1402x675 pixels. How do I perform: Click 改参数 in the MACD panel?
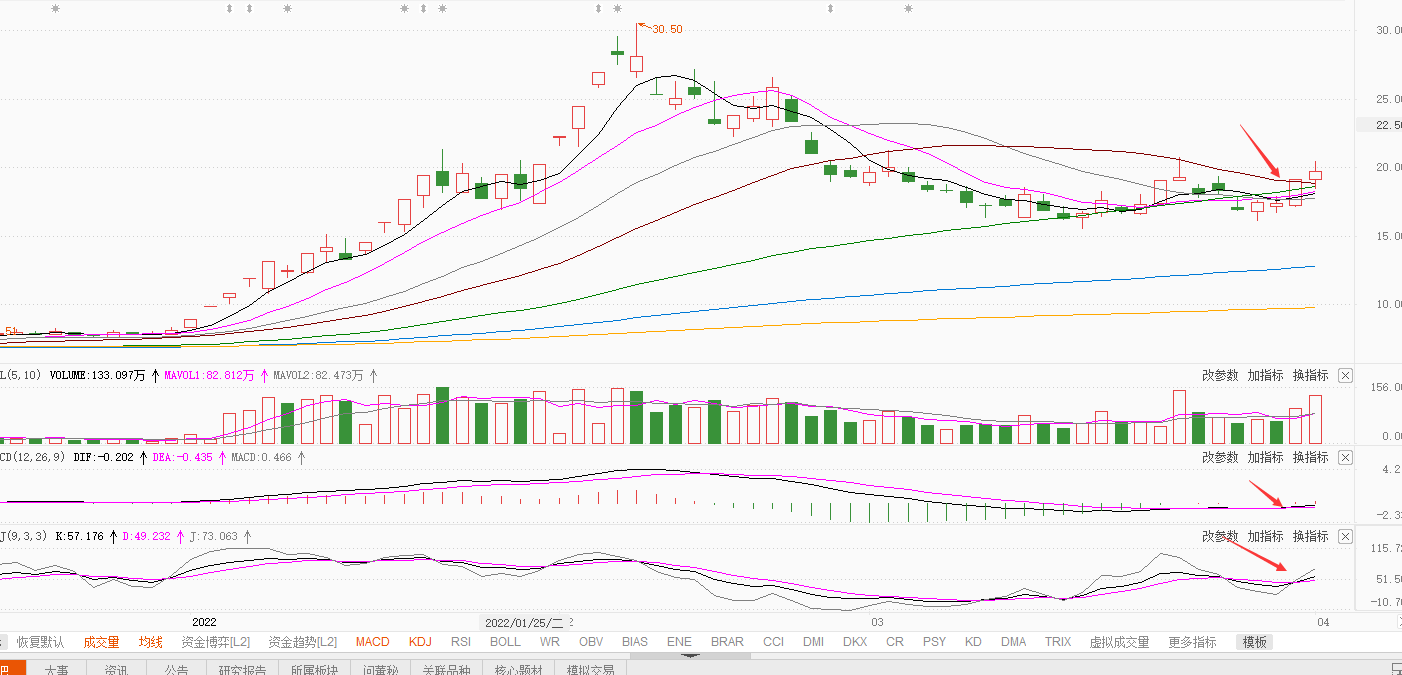[1220, 457]
